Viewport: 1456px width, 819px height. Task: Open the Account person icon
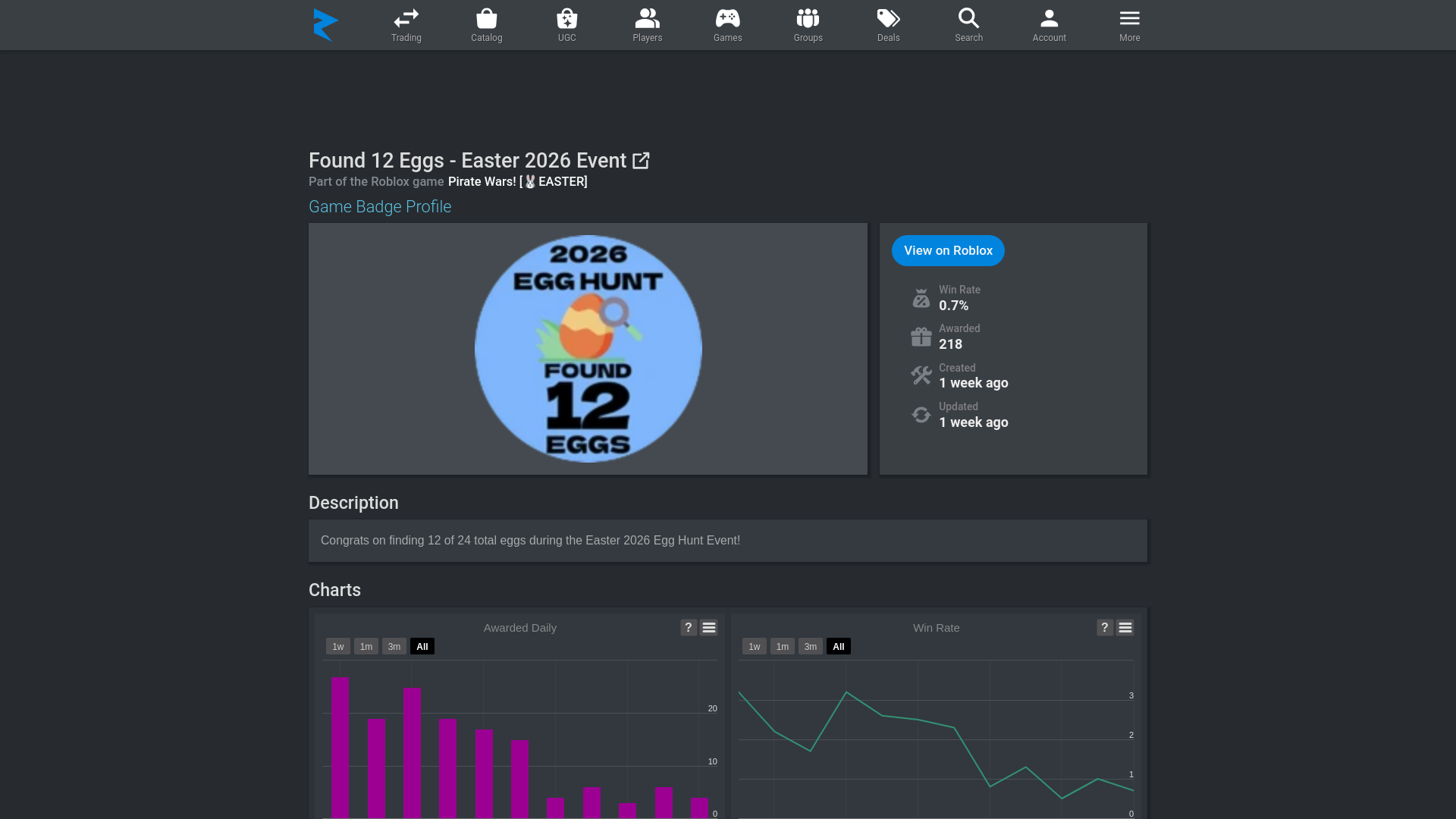pos(1050,18)
